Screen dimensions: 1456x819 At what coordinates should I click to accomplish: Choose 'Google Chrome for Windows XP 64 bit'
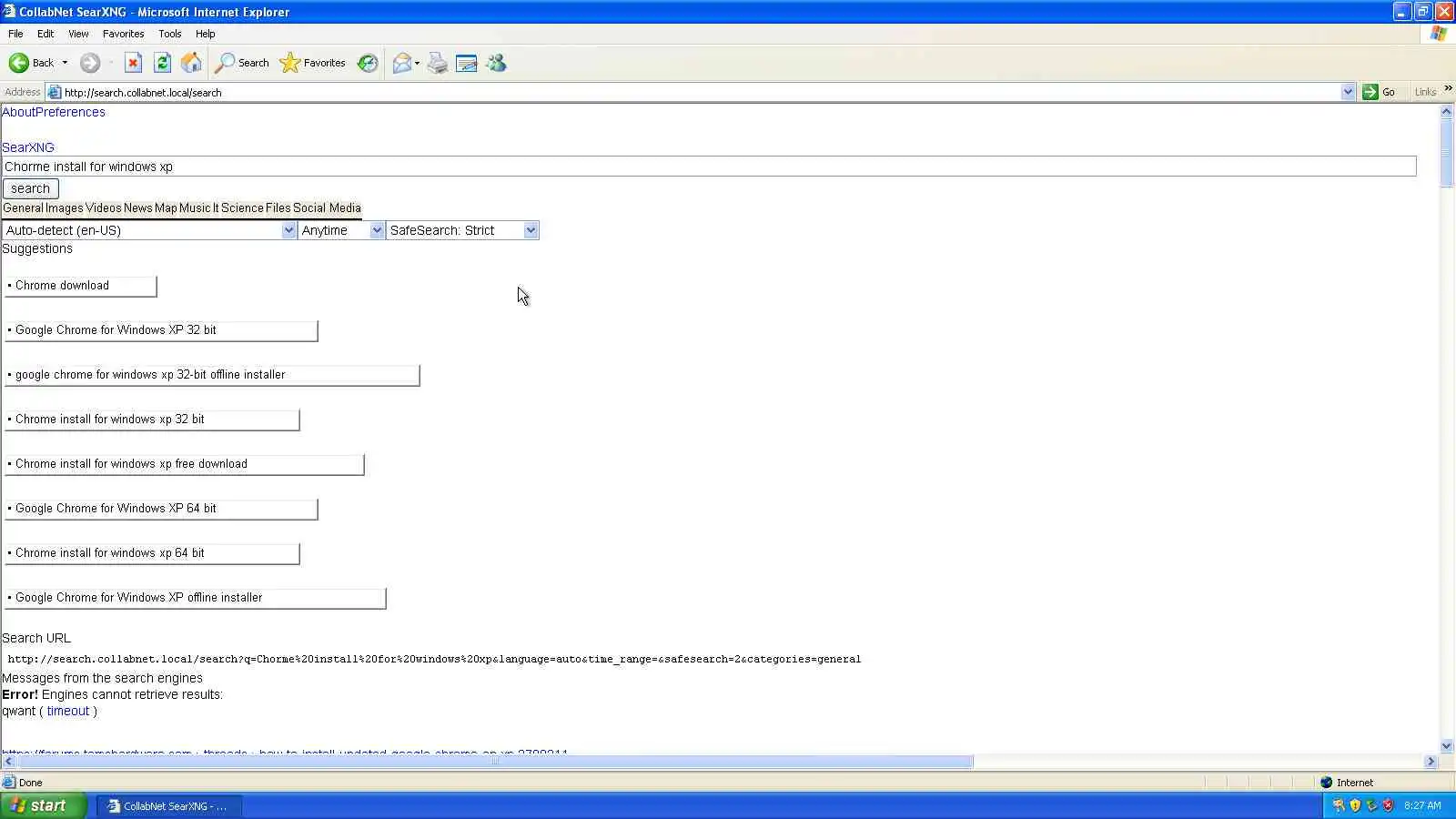click(161, 509)
